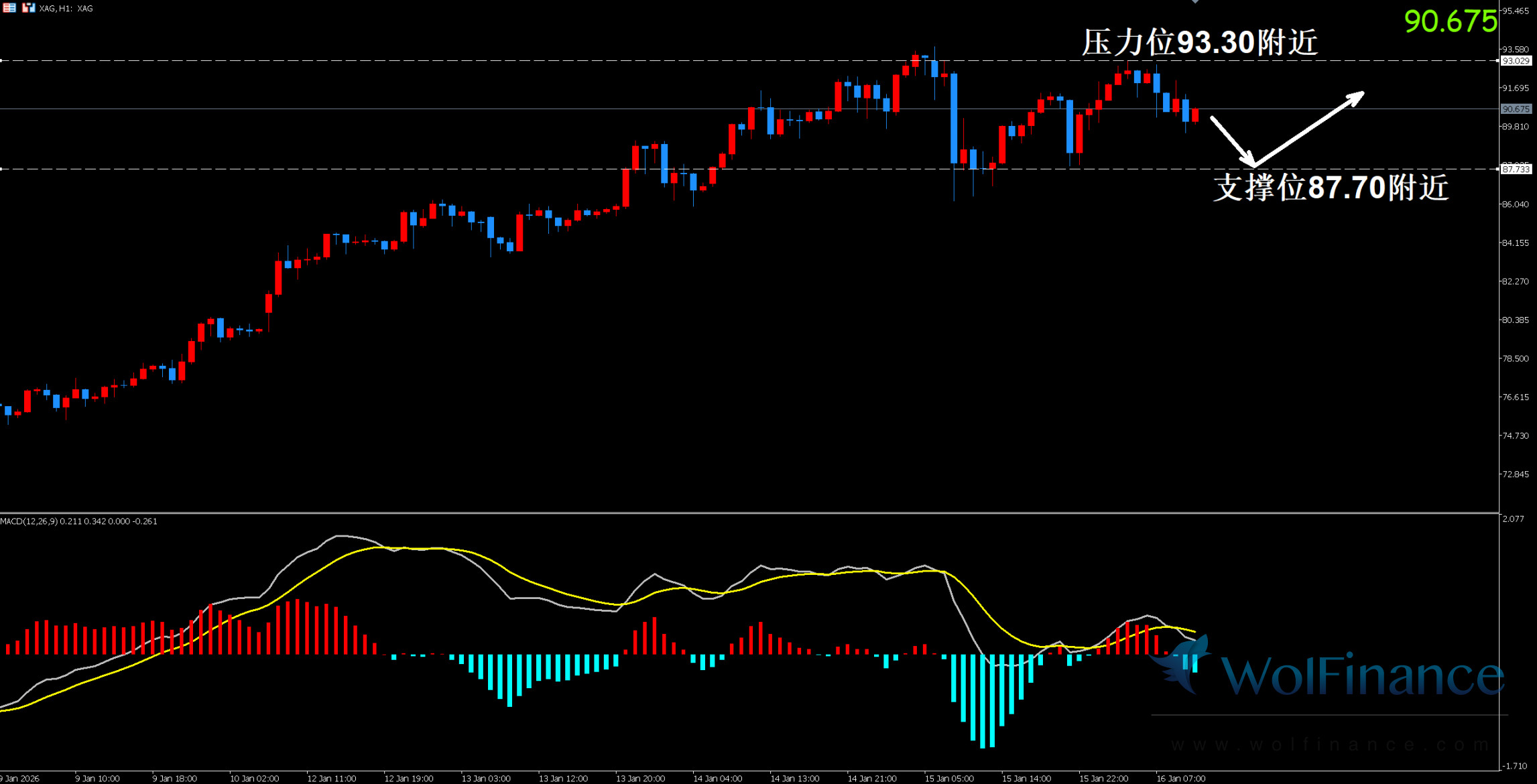Click the 15 Jan 05:00 time label
This screenshot has width=1537, height=784.
(x=949, y=779)
